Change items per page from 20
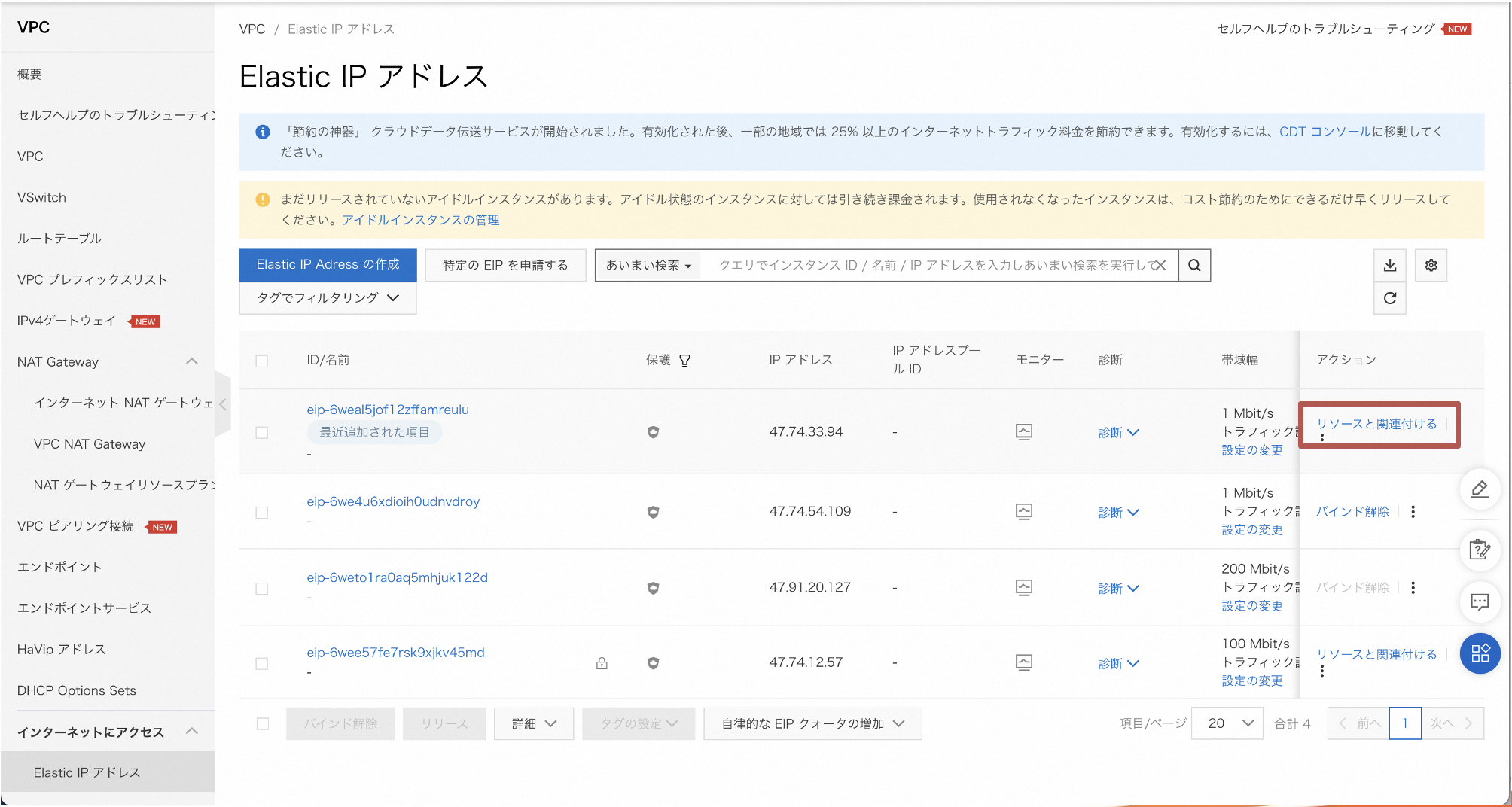Viewport: 1512px width, 807px height. (x=1227, y=723)
